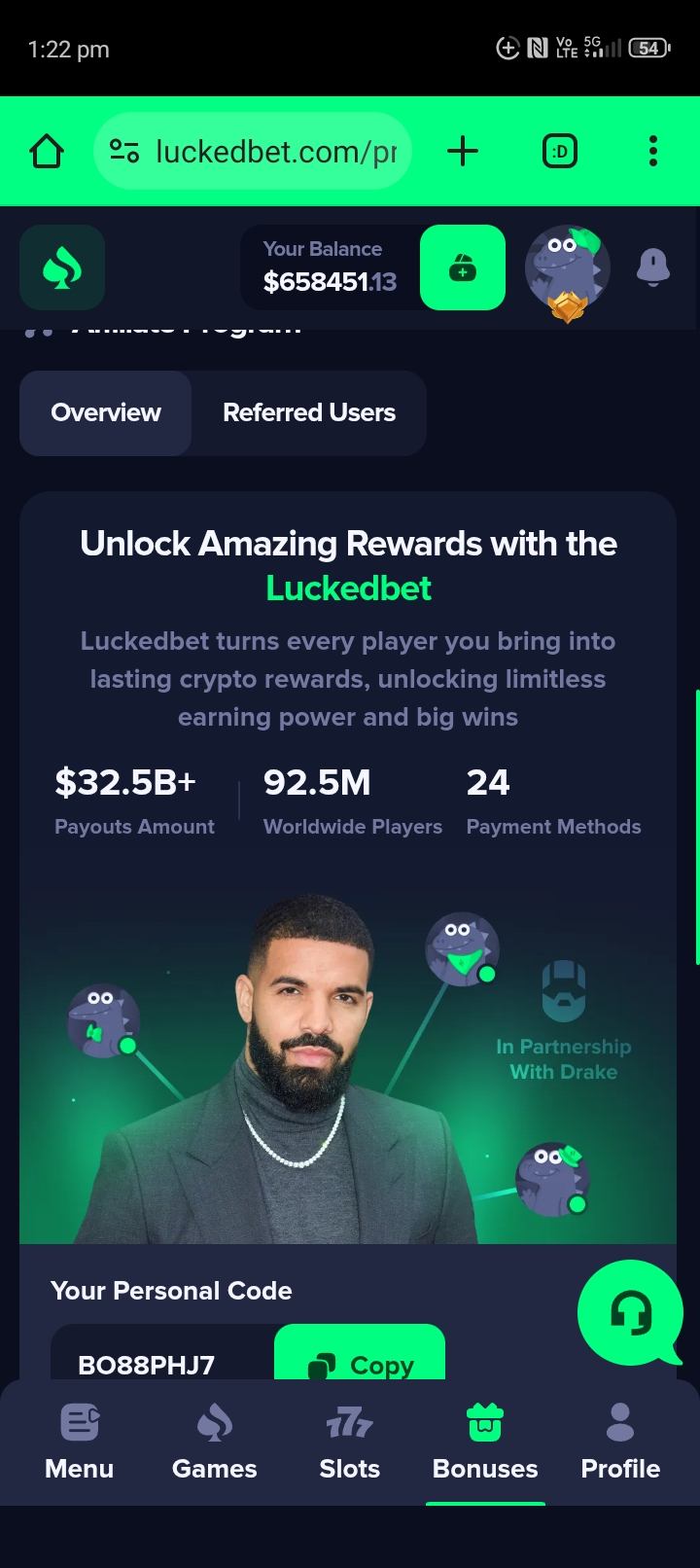Open the tab switcher icon
700x1568 pixels.
pos(560,152)
